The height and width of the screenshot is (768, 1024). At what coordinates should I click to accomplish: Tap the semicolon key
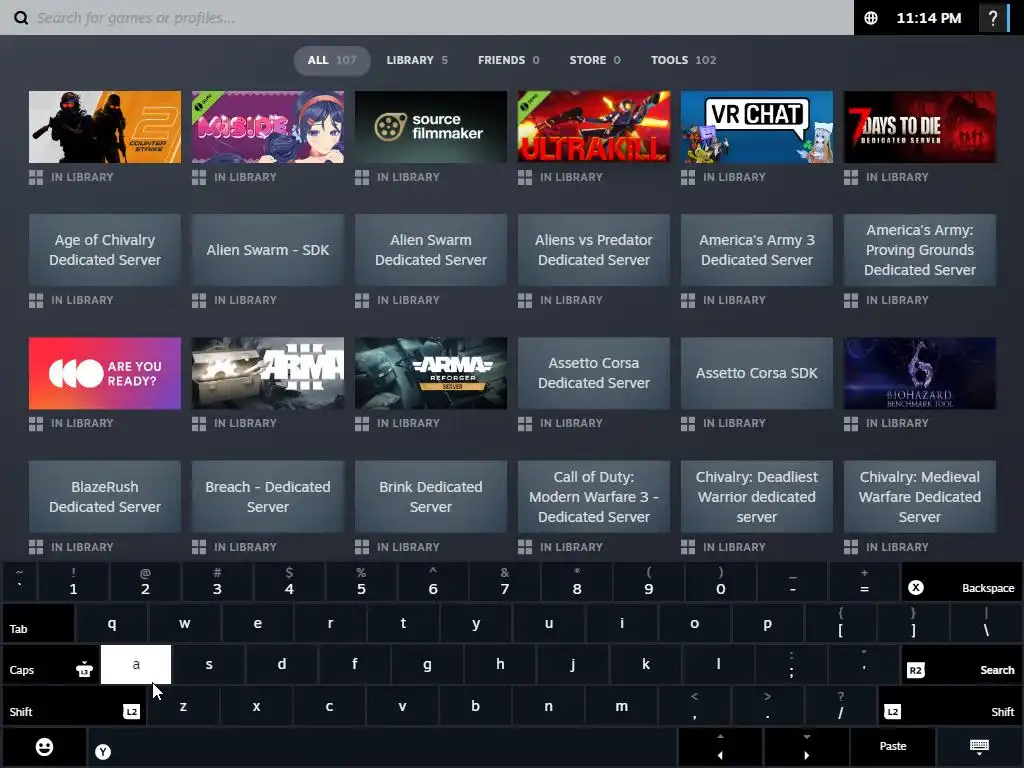tap(792, 664)
